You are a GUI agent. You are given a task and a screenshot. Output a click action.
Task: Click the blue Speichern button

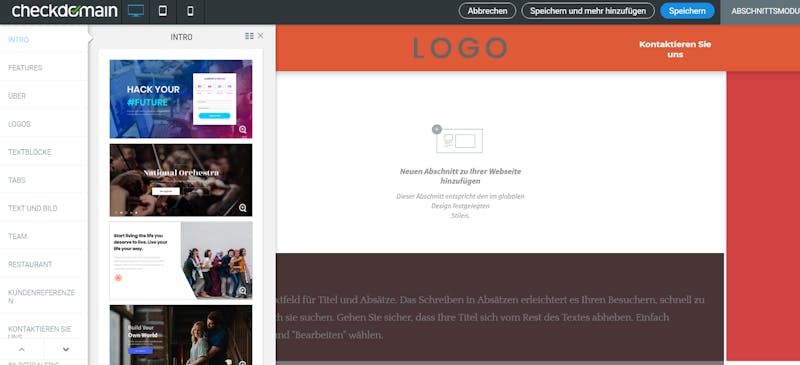click(687, 11)
